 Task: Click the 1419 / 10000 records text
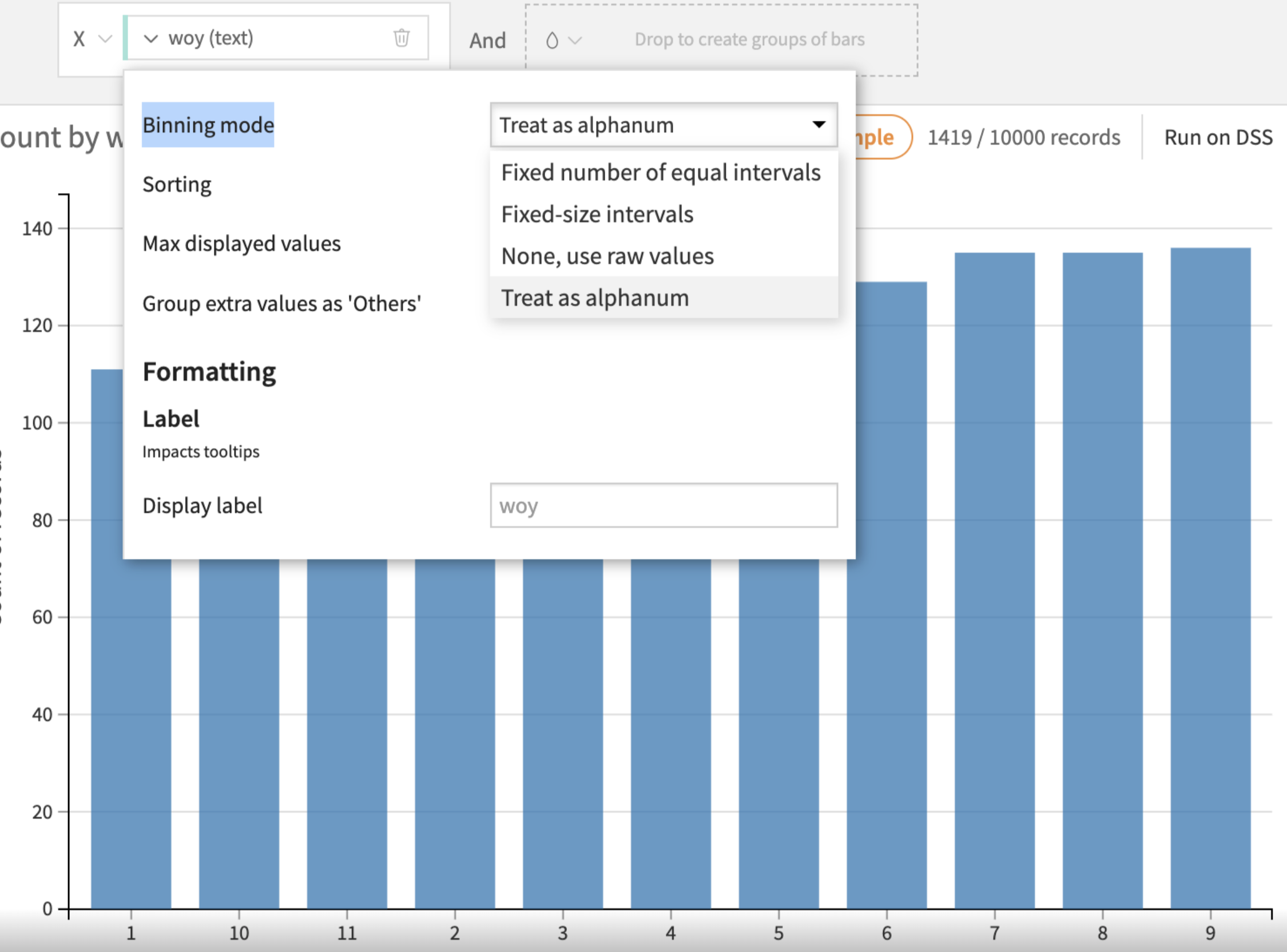coord(1023,137)
